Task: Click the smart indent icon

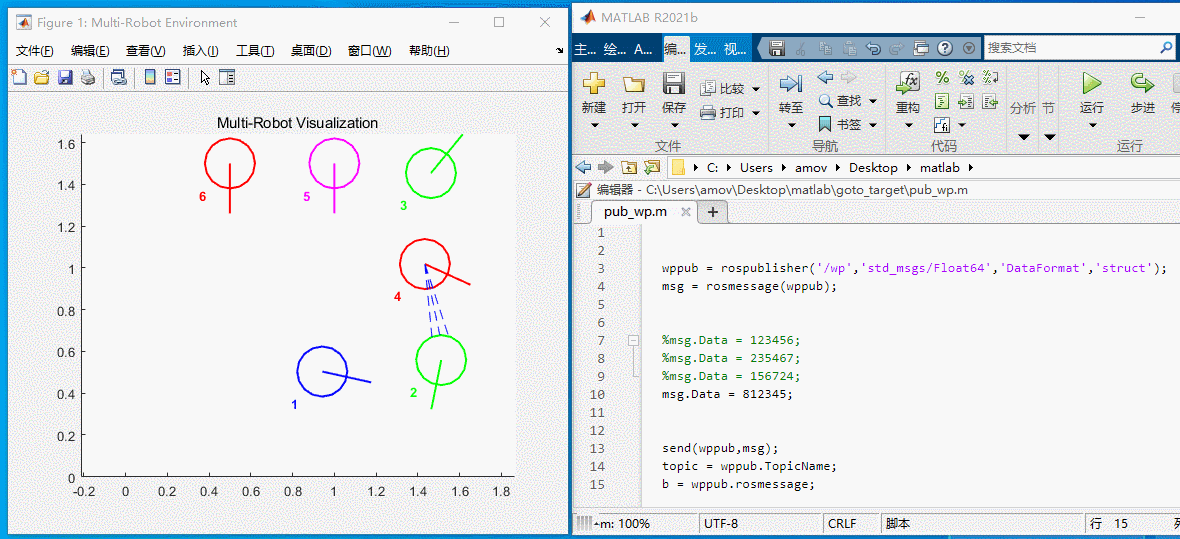Action: (x=942, y=100)
